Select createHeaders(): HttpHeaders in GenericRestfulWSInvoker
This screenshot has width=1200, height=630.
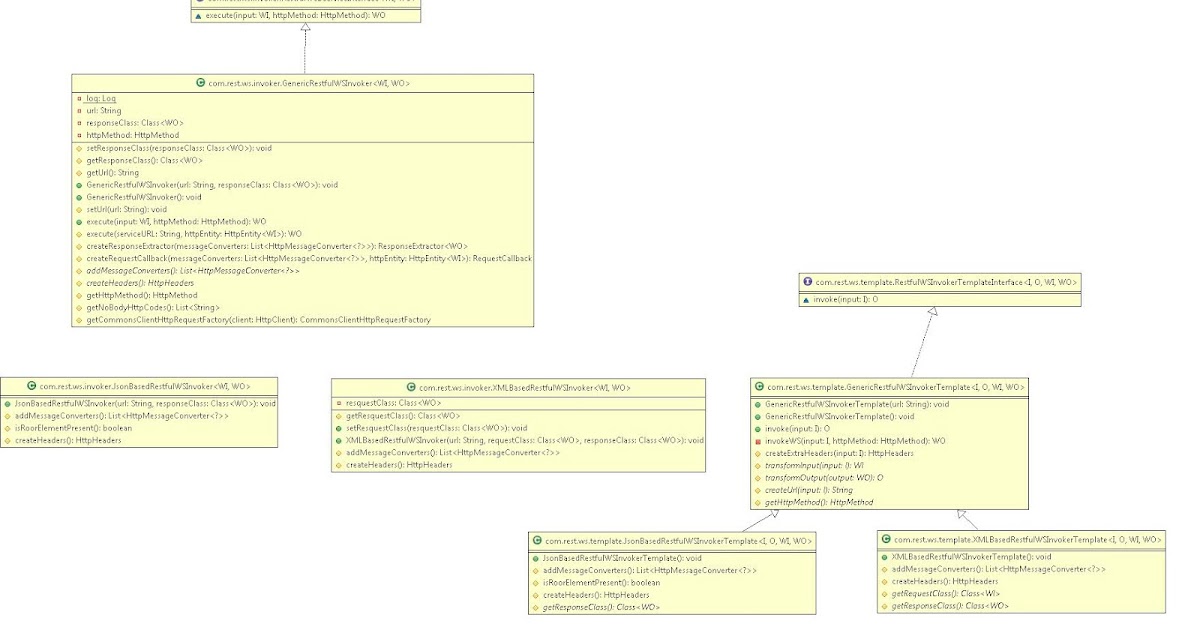pyautogui.click(x=141, y=283)
